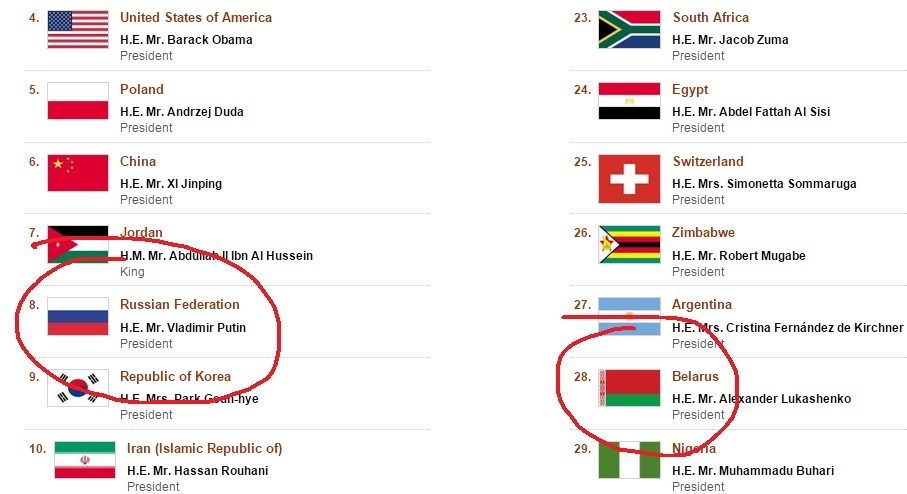Select speaker name H.E. Mr. Barack Obama
The width and height of the screenshot is (907, 494).
tap(186, 40)
